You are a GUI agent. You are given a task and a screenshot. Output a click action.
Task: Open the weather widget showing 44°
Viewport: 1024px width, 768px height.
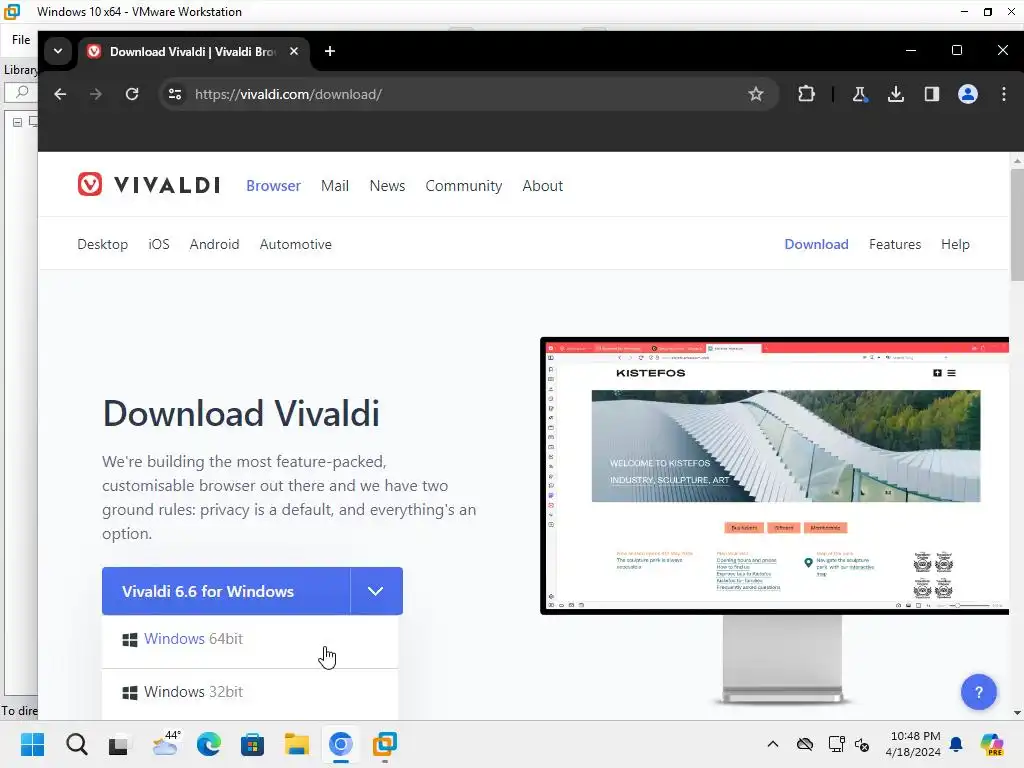pyautogui.click(x=166, y=744)
